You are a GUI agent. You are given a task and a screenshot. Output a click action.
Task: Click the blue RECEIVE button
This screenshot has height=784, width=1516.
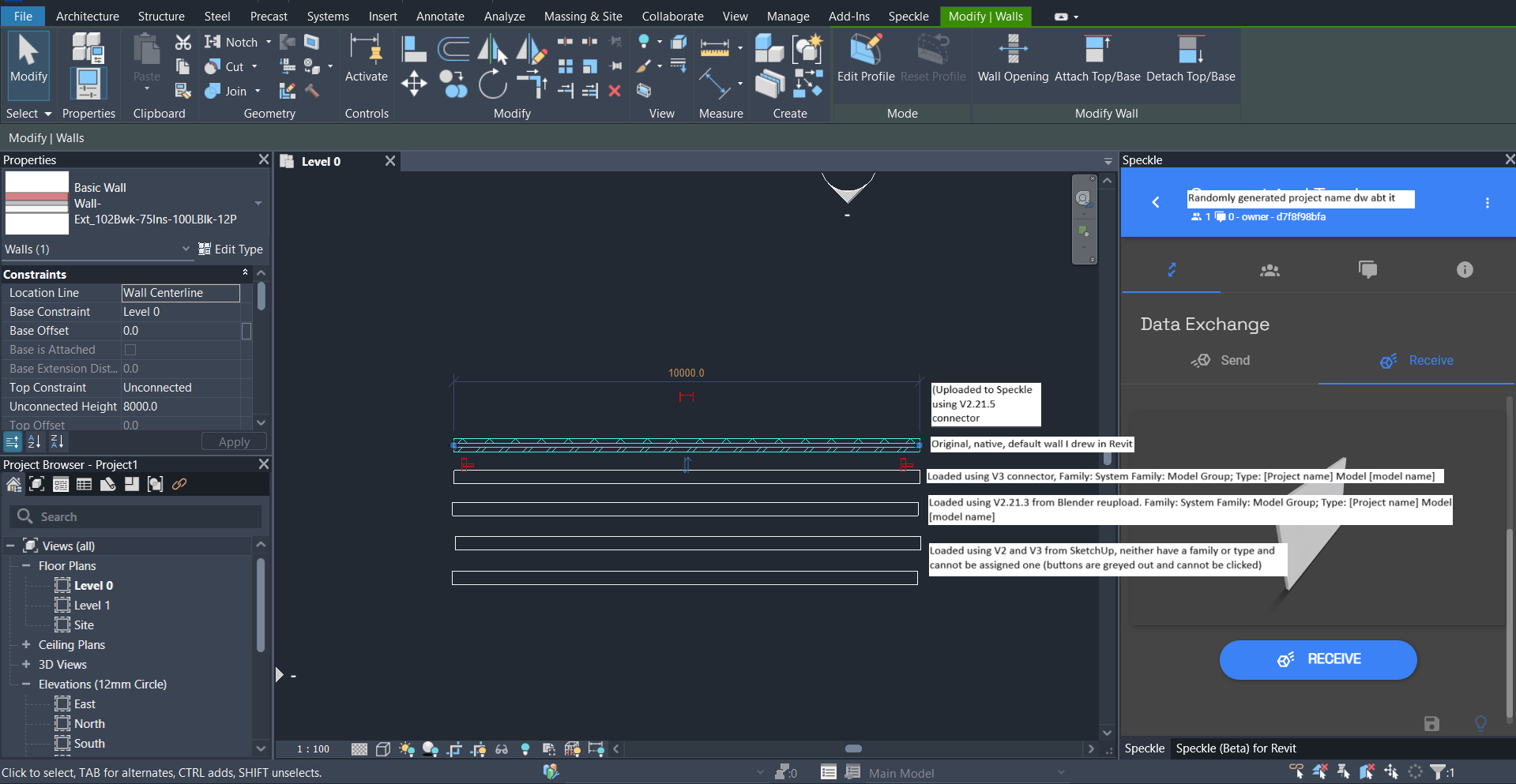point(1318,659)
